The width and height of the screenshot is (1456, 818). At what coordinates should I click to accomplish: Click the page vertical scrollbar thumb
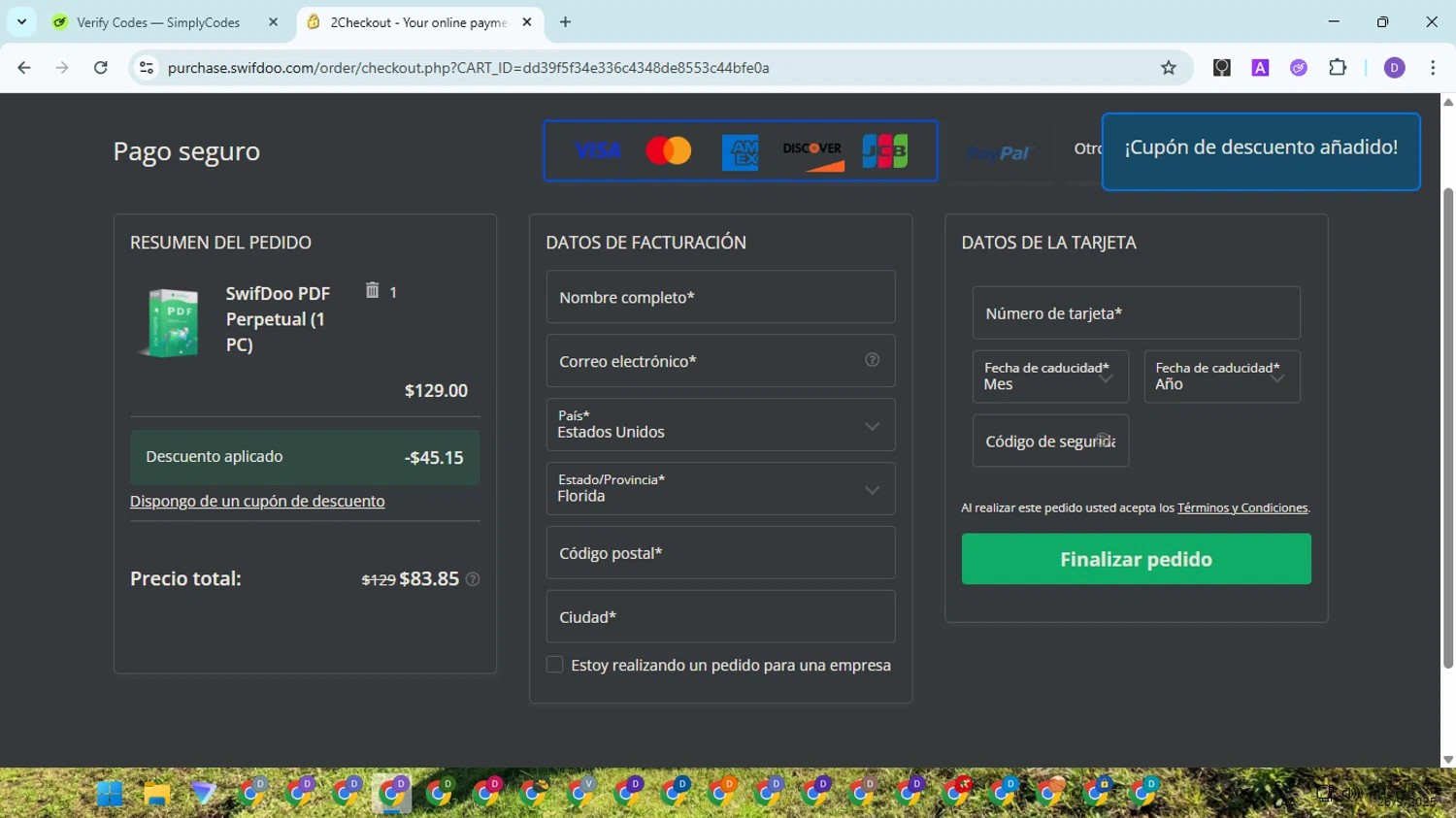1448,427
